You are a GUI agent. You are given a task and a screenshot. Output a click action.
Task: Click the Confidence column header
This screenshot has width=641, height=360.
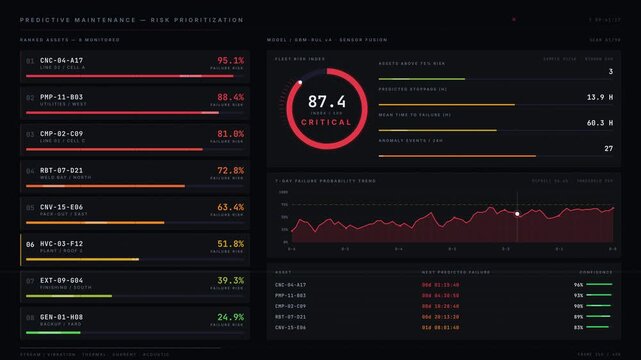(x=596, y=272)
